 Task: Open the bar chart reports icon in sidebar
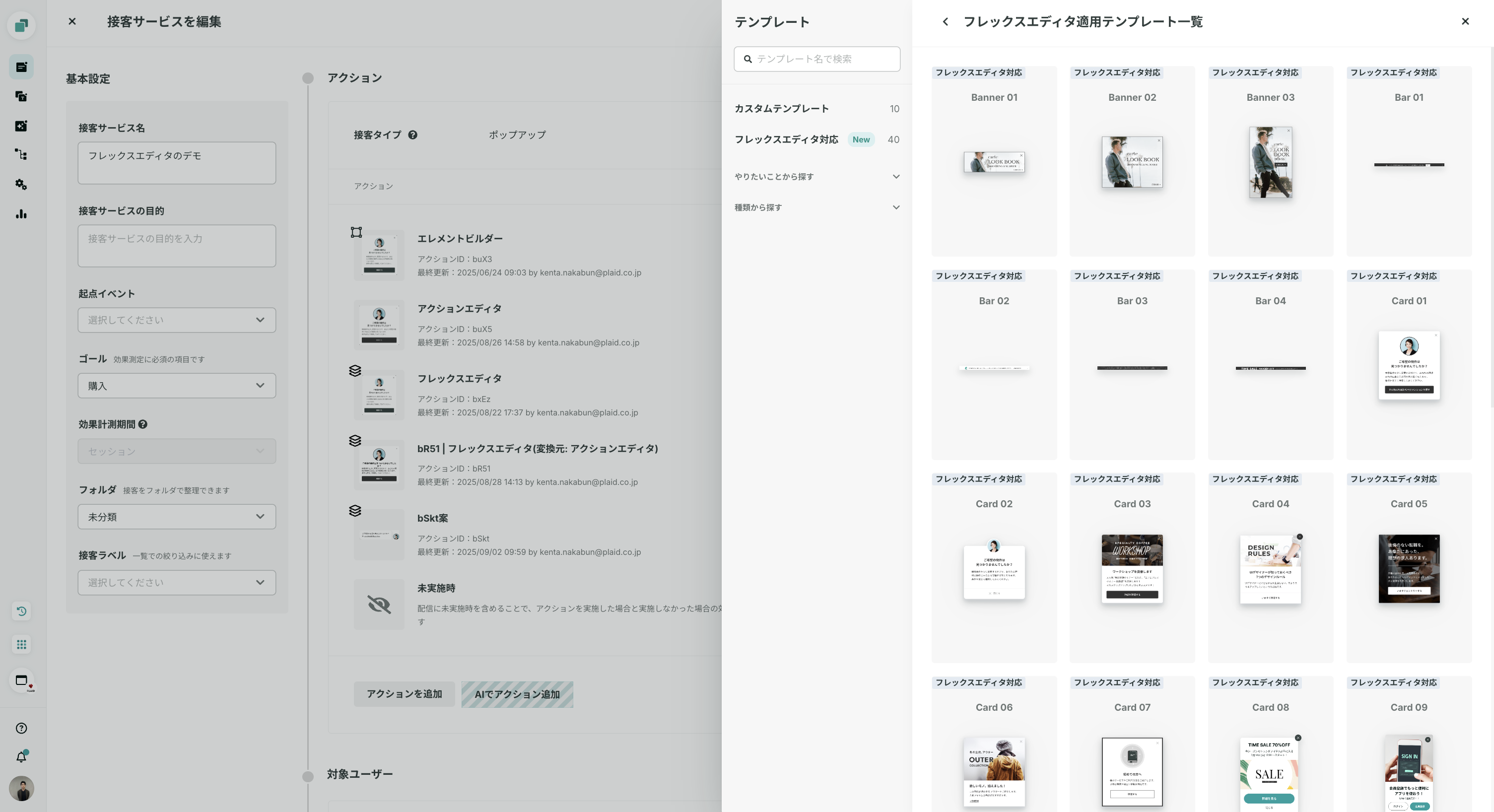(21, 214)
